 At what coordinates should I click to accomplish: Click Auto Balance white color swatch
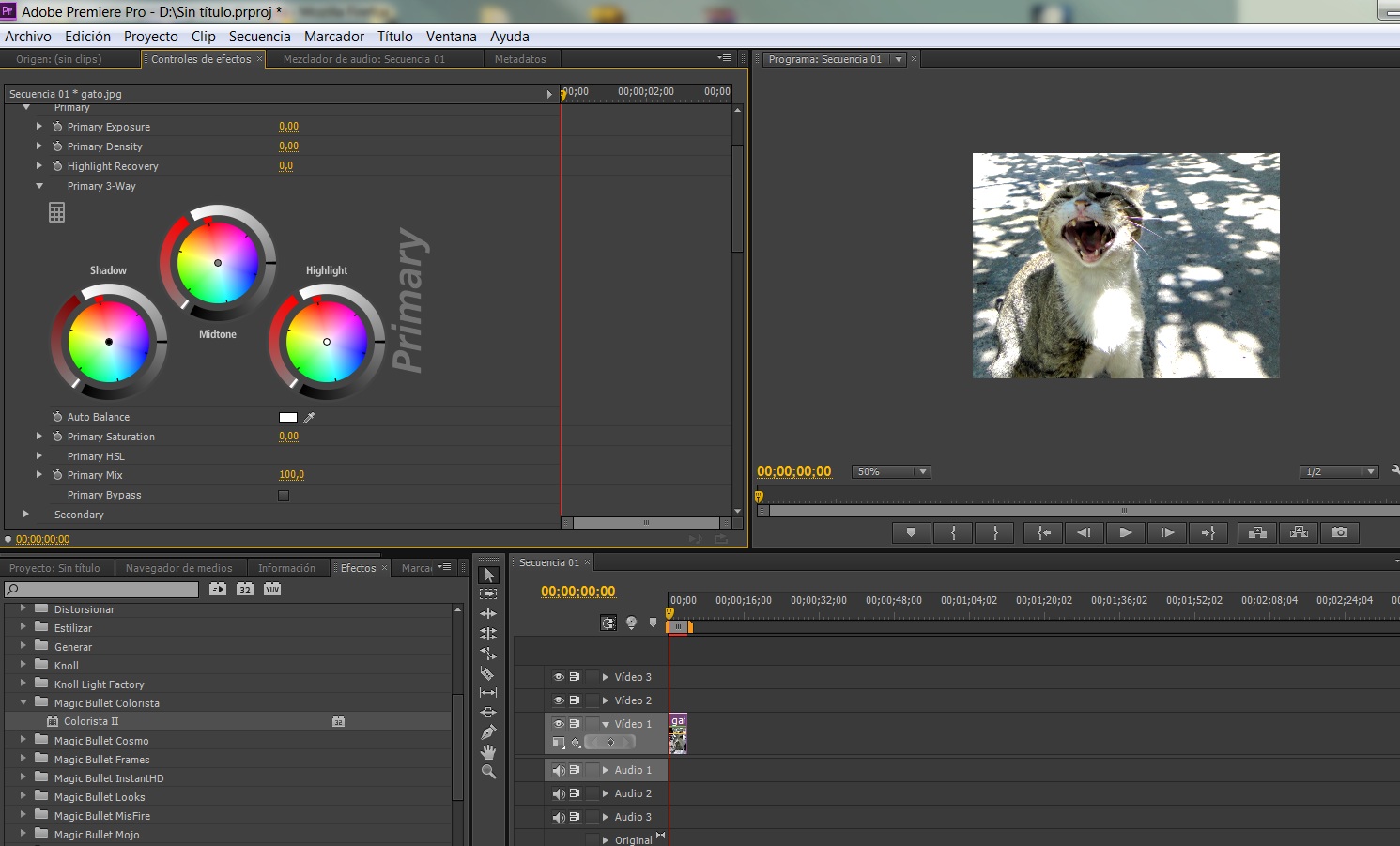[288, 418]
